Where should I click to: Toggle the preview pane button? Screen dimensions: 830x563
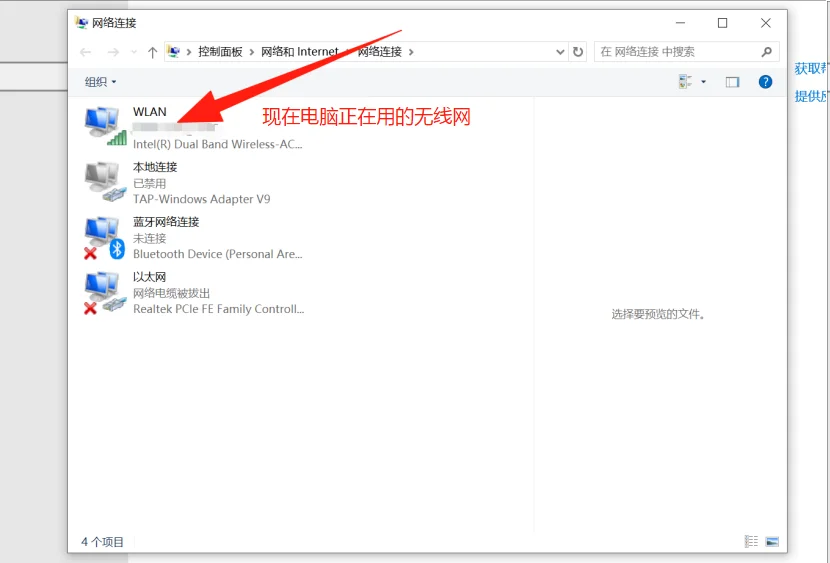point(732,82)
